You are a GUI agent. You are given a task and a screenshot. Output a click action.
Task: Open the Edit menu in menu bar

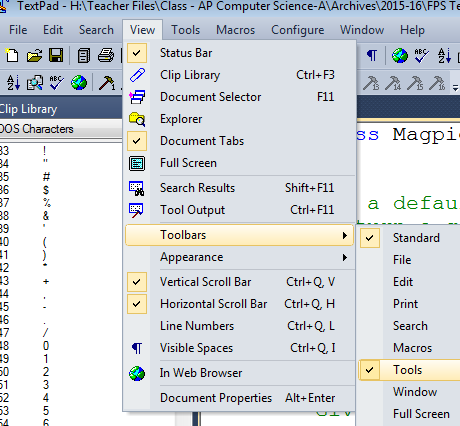(53, 30)
